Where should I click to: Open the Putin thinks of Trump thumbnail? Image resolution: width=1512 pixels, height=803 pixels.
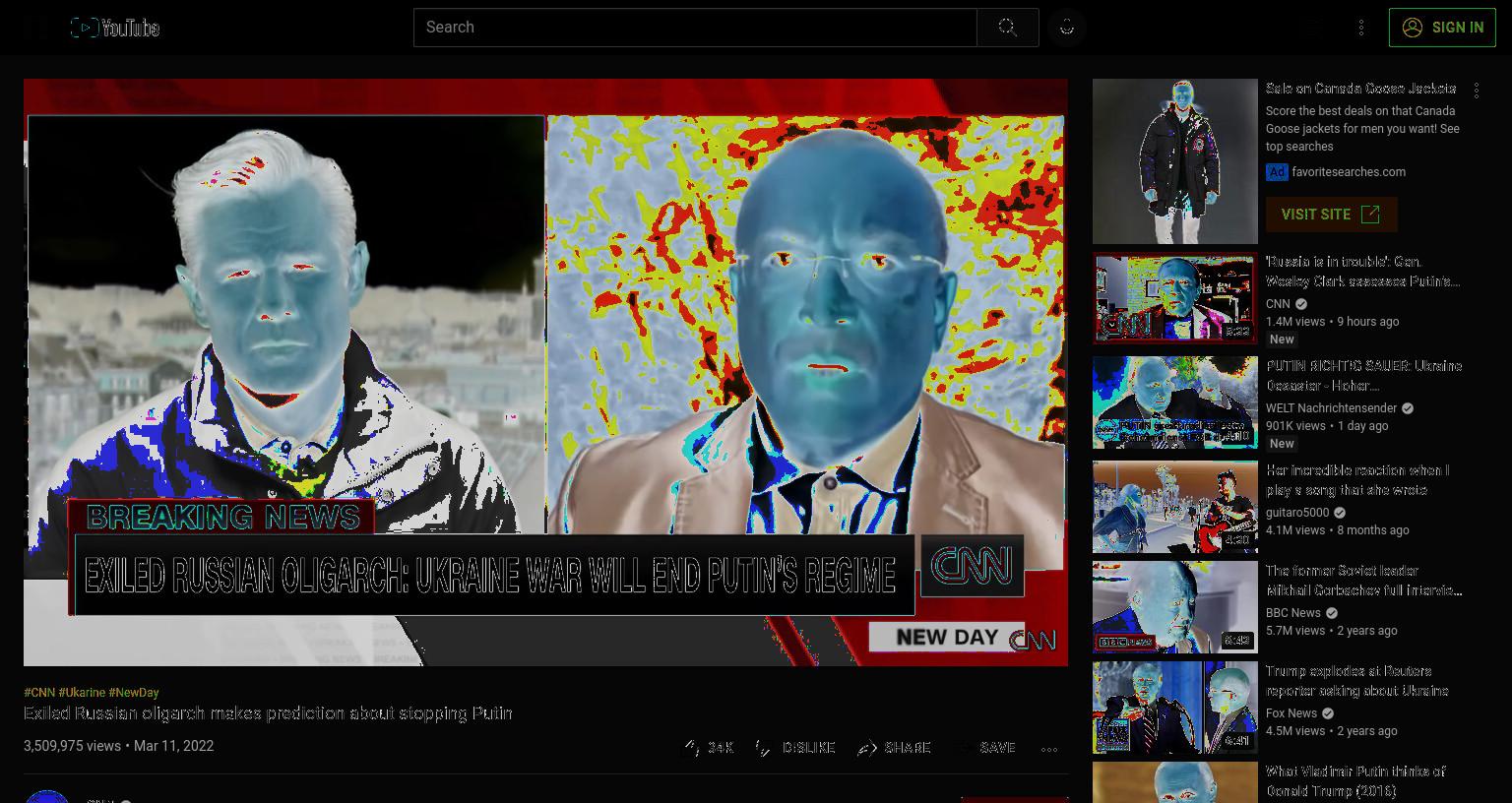click(x=1175, y=782)
